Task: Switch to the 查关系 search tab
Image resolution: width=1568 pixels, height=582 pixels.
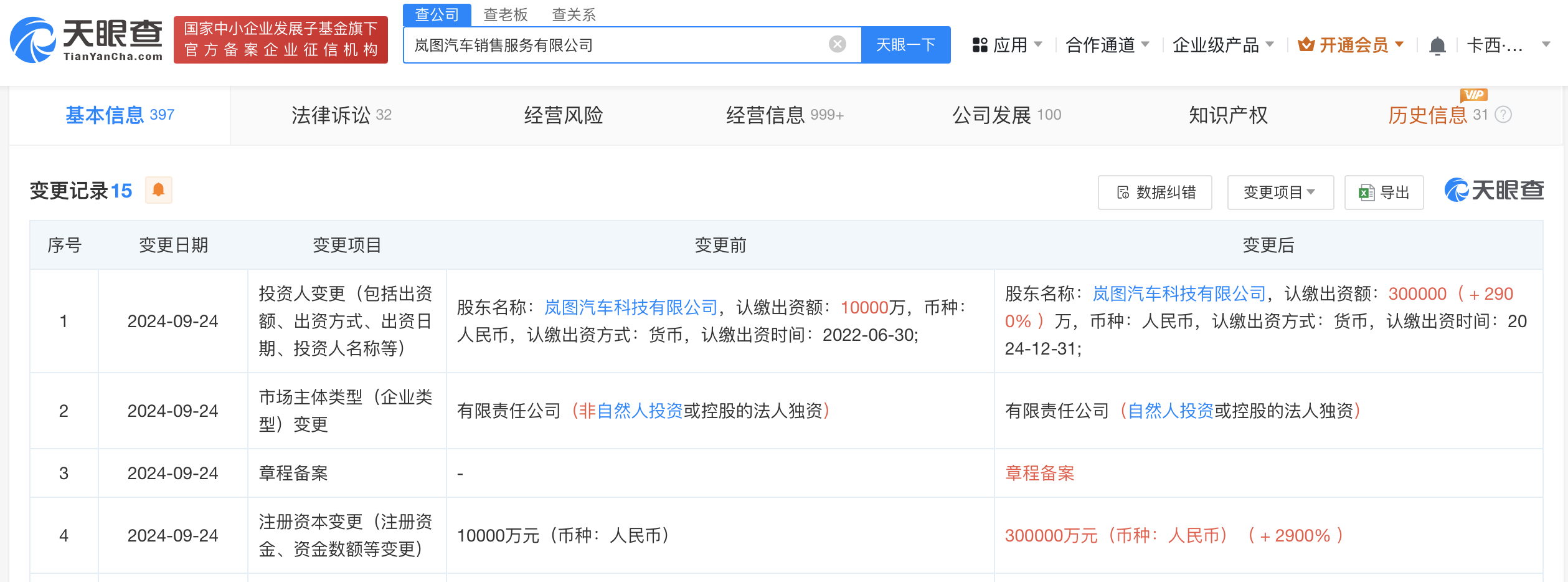Action: (574, 14)
